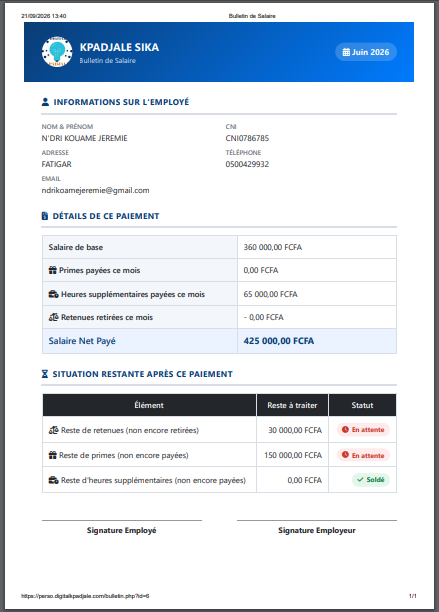Click the page number 1/1
Viewport: 439px width, 612px height.
point(413,596)
